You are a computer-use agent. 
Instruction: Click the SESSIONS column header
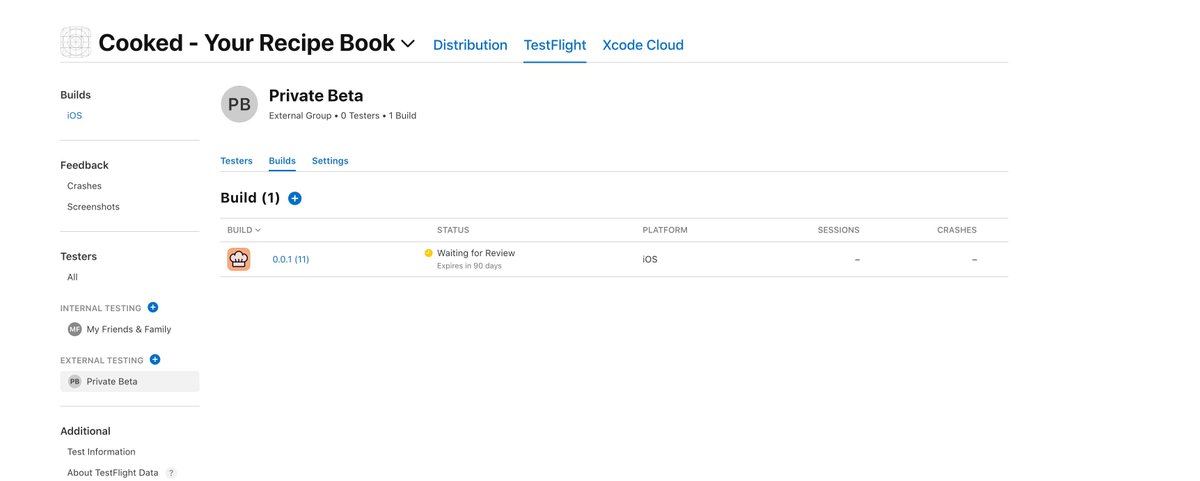(x=838, y=230)
